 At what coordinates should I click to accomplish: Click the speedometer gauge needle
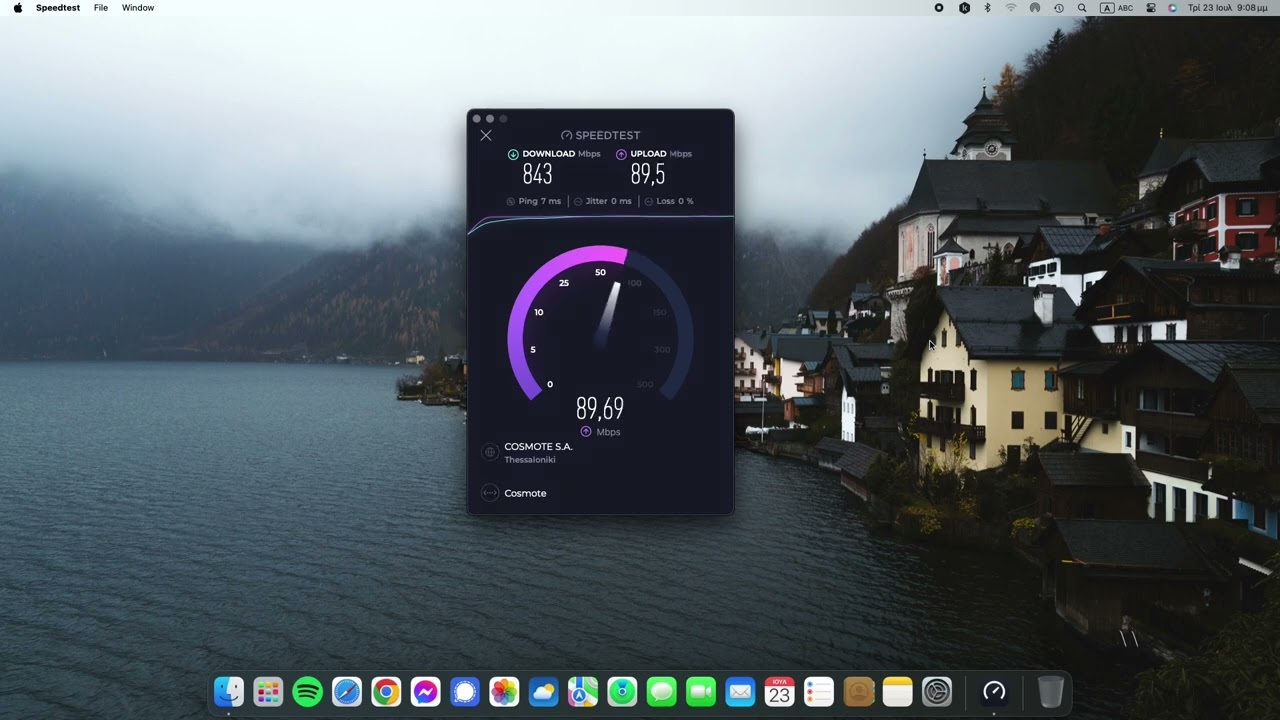(609, 313)
